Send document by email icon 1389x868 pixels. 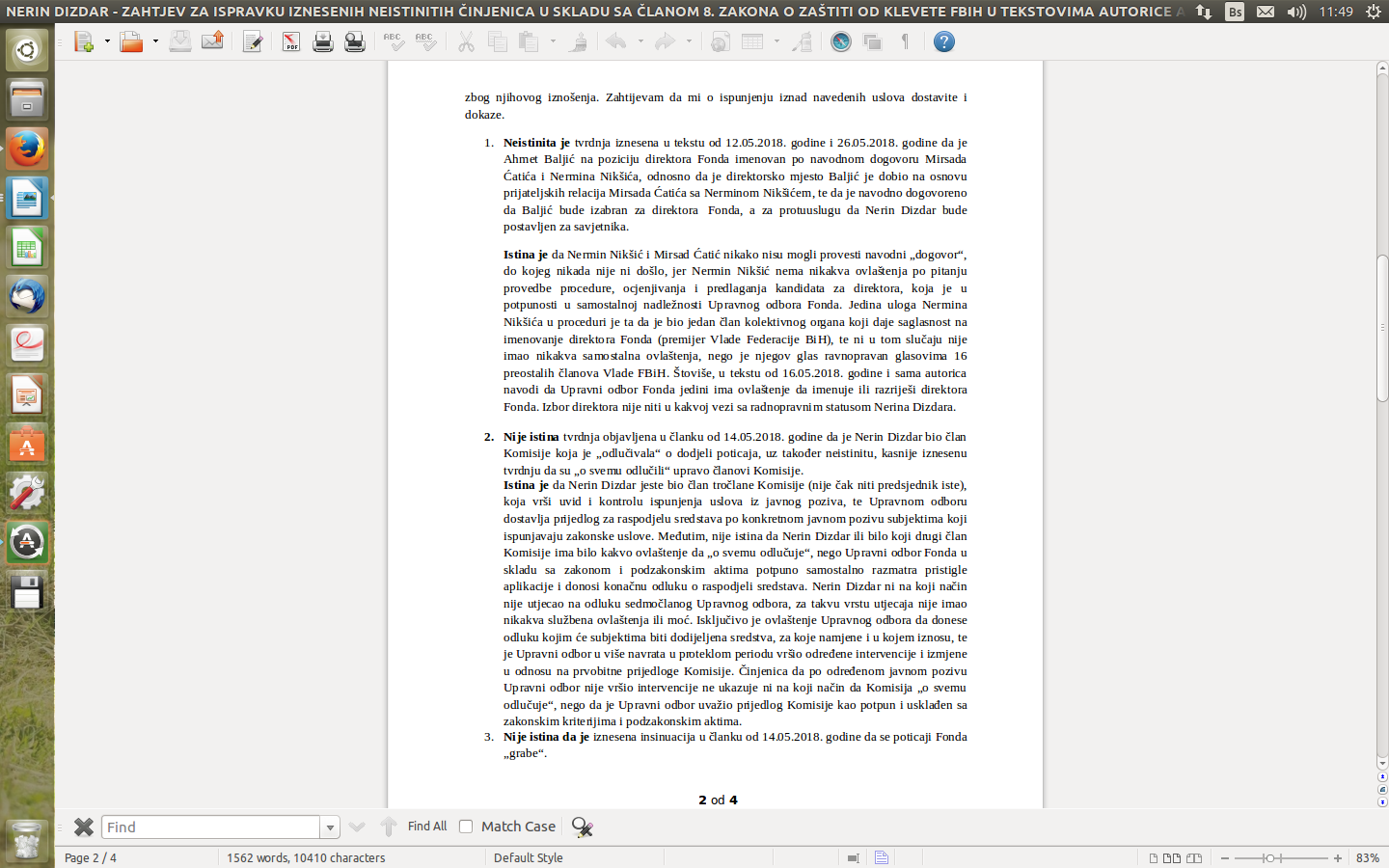coord(212,41)
